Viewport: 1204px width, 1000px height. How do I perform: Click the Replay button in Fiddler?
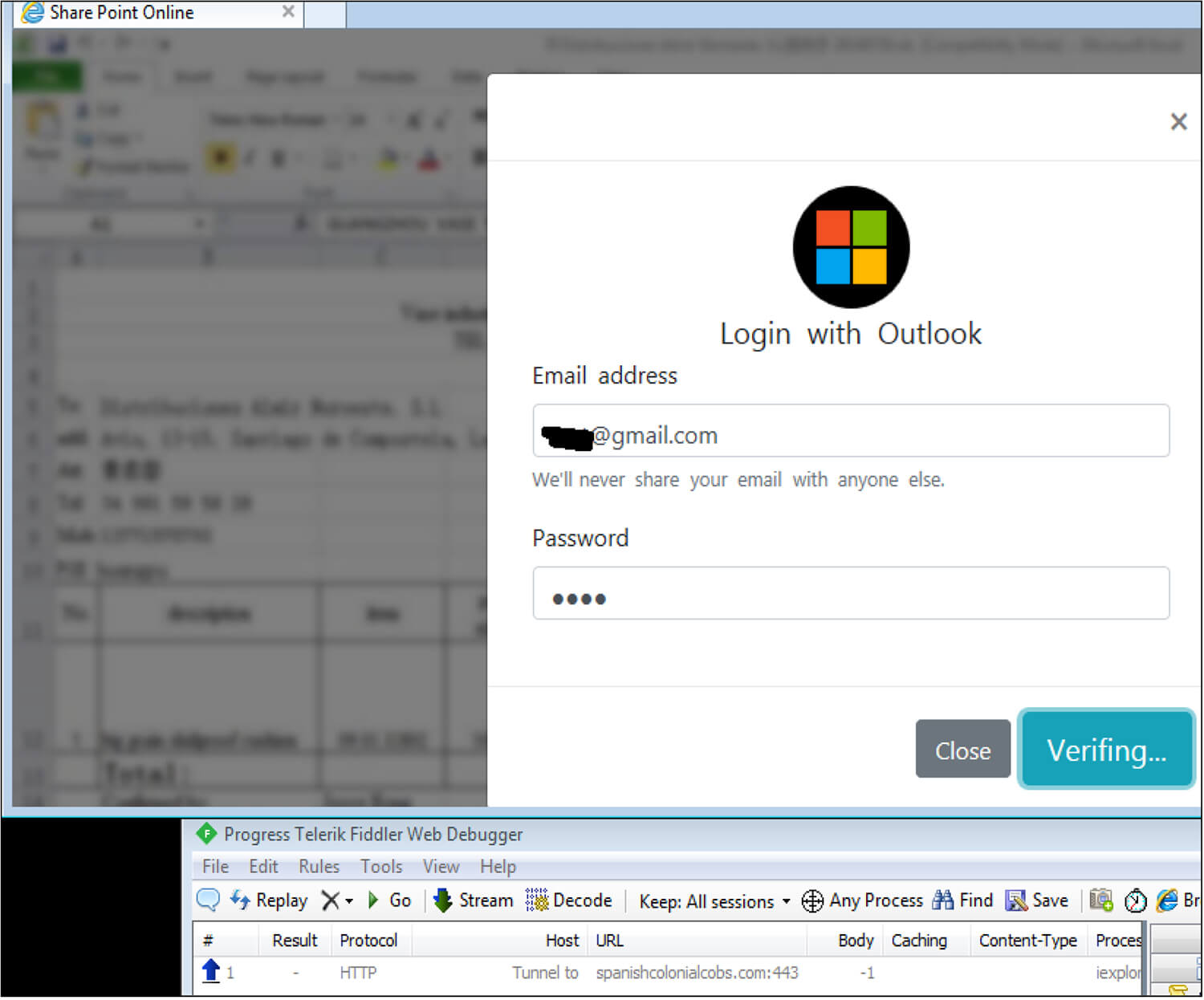(x=269, y=900)
